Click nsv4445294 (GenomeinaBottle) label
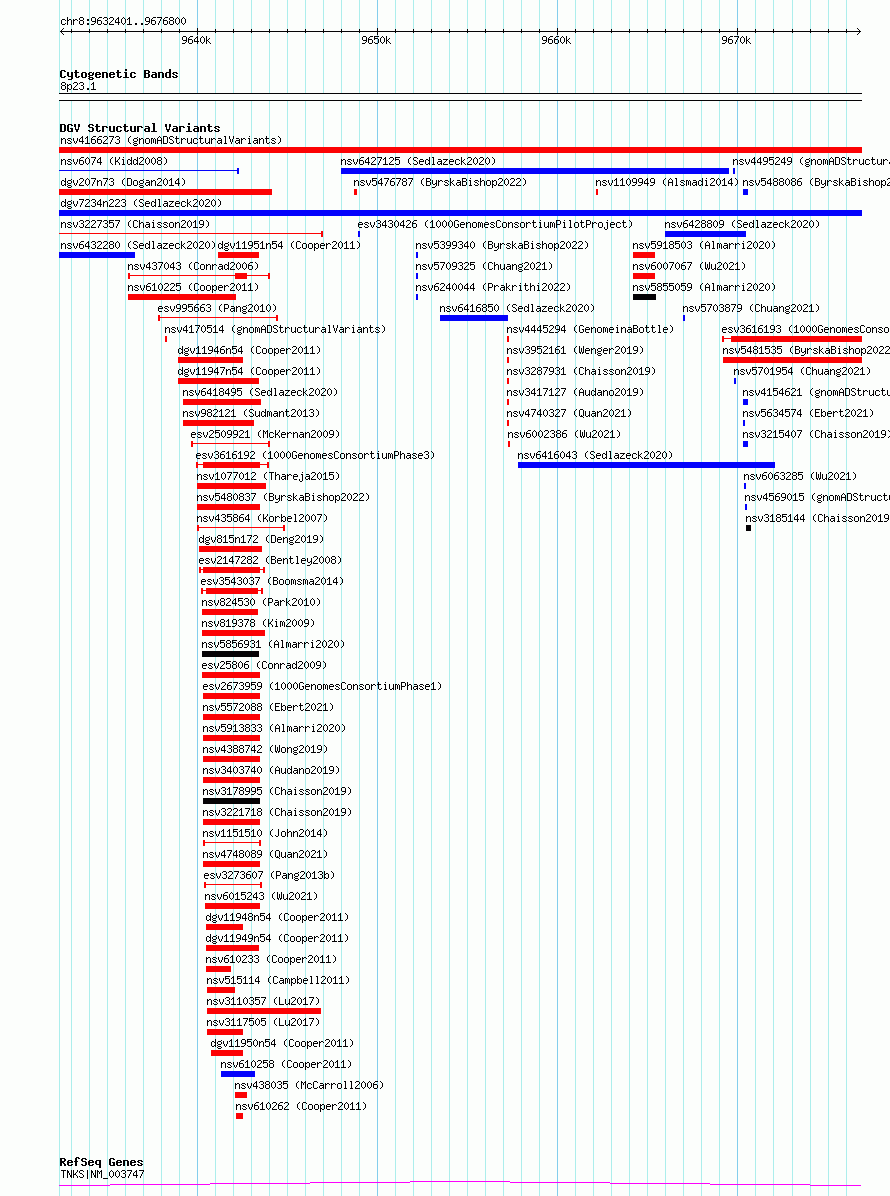The image size is (890, 1196). [590, 330]
